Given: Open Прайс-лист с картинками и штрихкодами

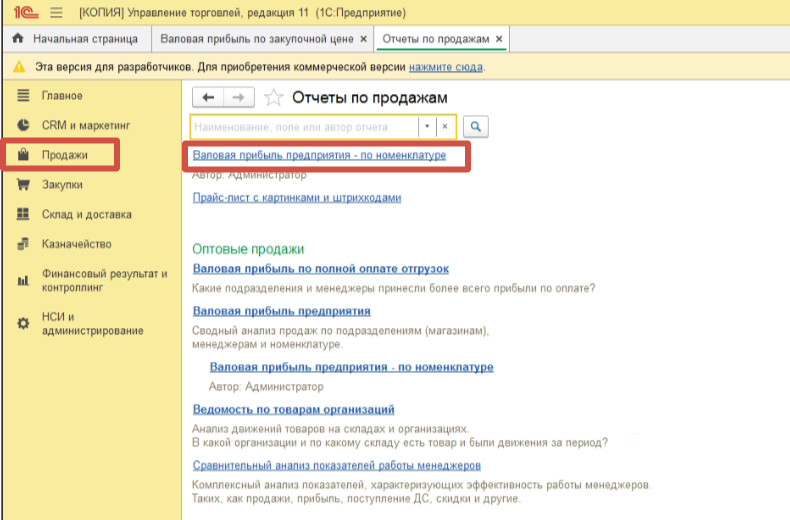Looking at the screenshot, I should click(x=297, y=198).
